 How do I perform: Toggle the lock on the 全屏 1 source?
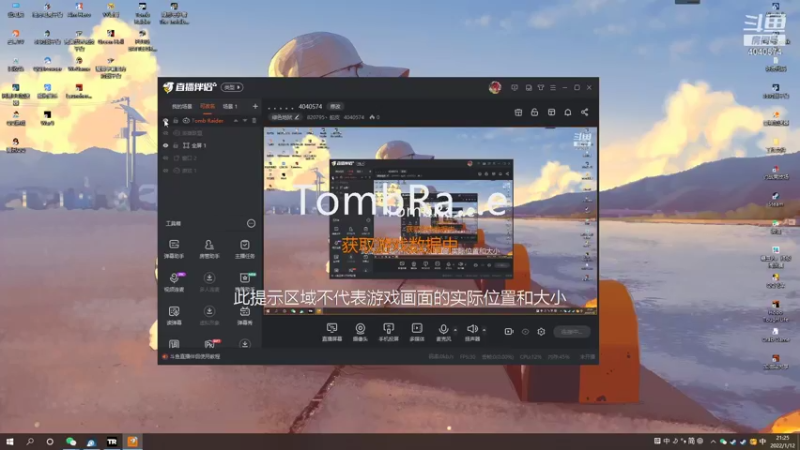(176, 145)
